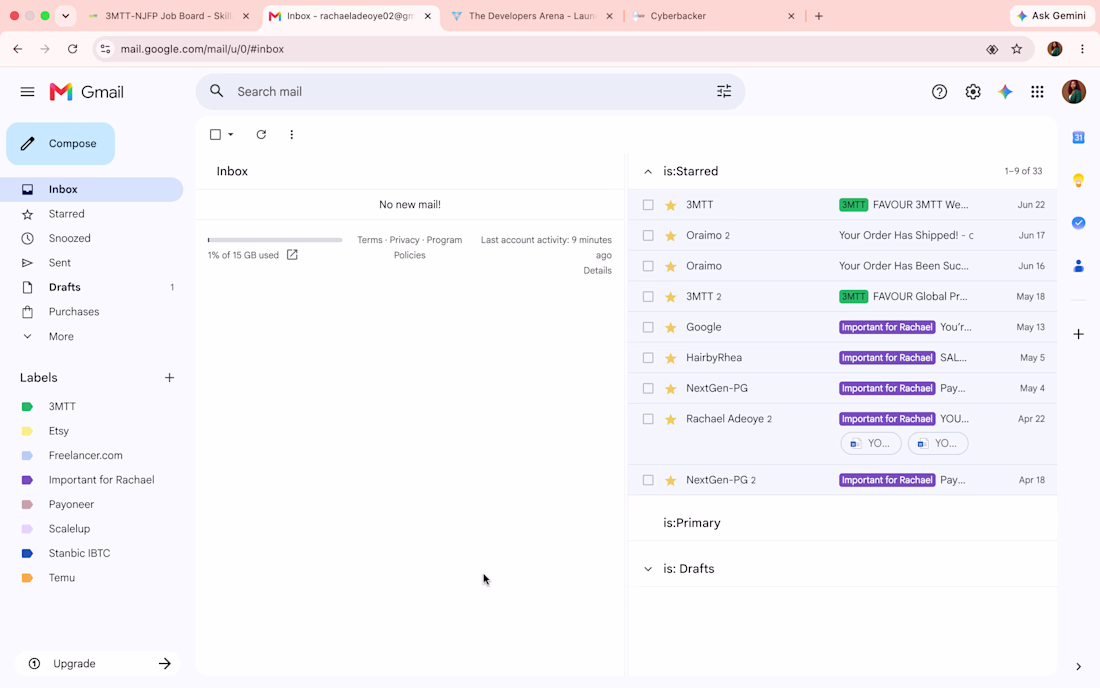
Task: Open the Terms link
Action: click(x=370, y=240)
